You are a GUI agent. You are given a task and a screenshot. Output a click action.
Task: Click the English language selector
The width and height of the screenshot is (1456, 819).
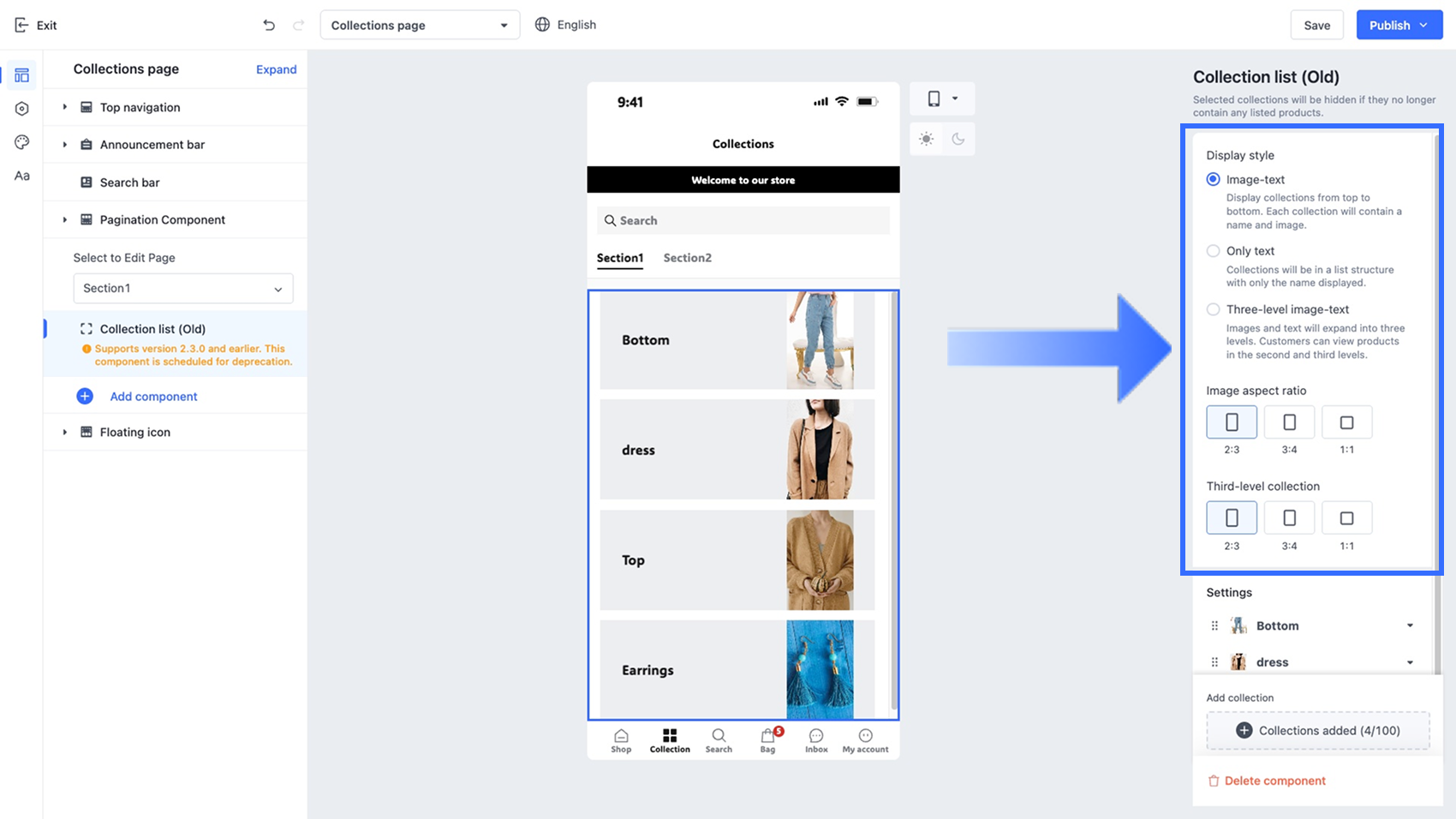[565, 25]
